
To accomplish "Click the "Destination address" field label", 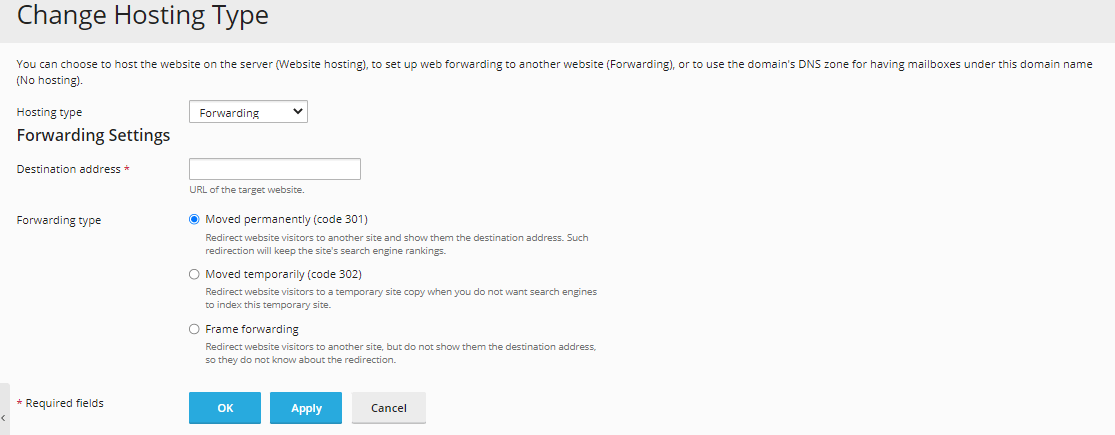I will tap(68, 169).
